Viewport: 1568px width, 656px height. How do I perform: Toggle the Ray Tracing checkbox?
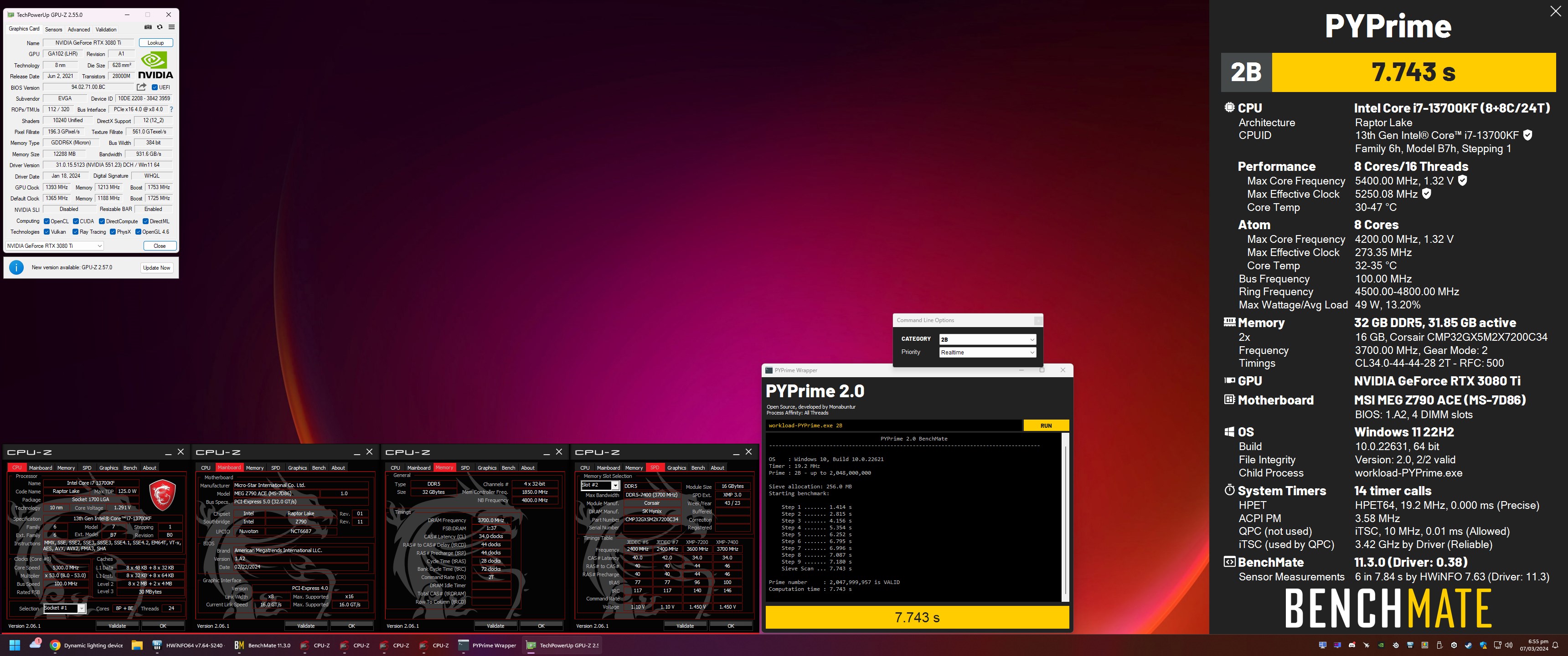(76, 231)
